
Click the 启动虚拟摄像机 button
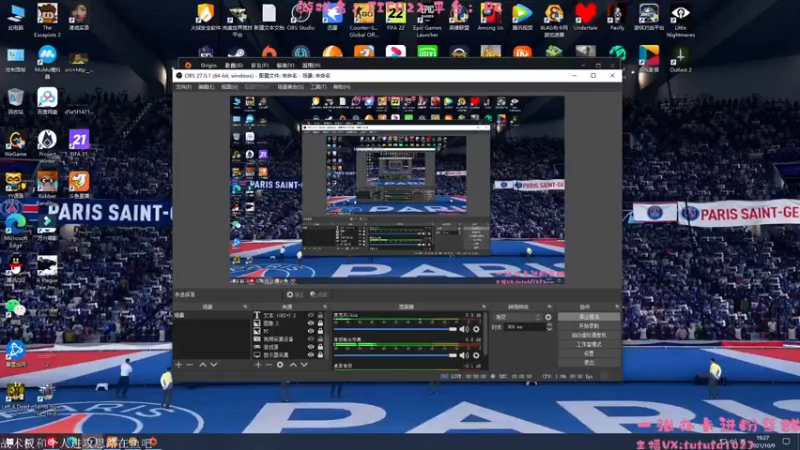coord(589,335)
